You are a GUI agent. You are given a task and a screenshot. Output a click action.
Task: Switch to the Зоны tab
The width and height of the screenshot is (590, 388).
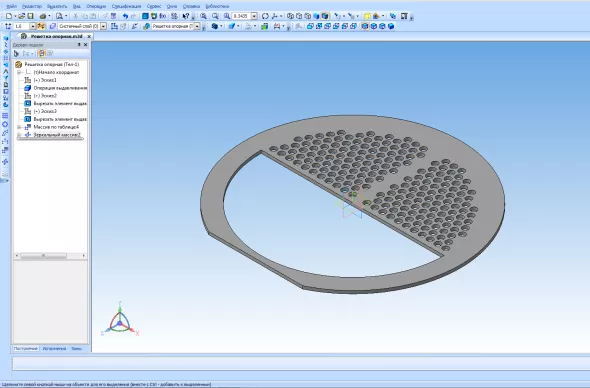coord(76,348)
